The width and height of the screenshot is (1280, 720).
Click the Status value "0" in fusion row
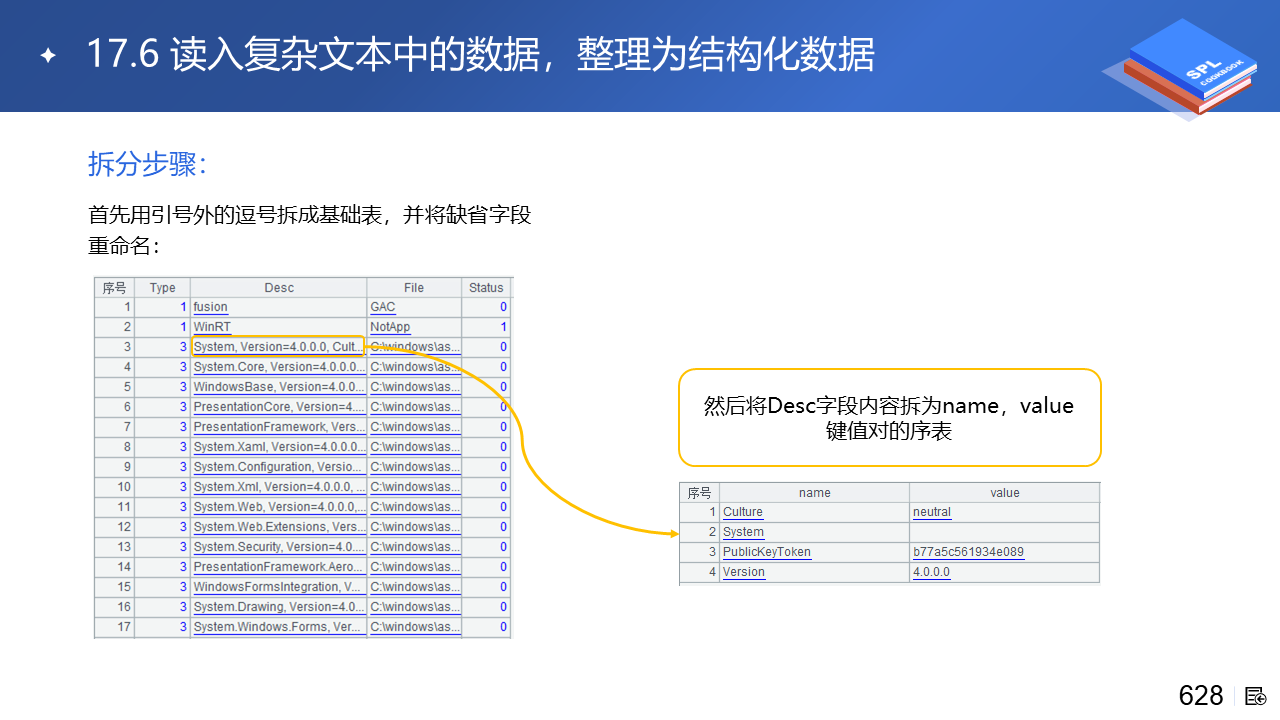coord(486,307)
